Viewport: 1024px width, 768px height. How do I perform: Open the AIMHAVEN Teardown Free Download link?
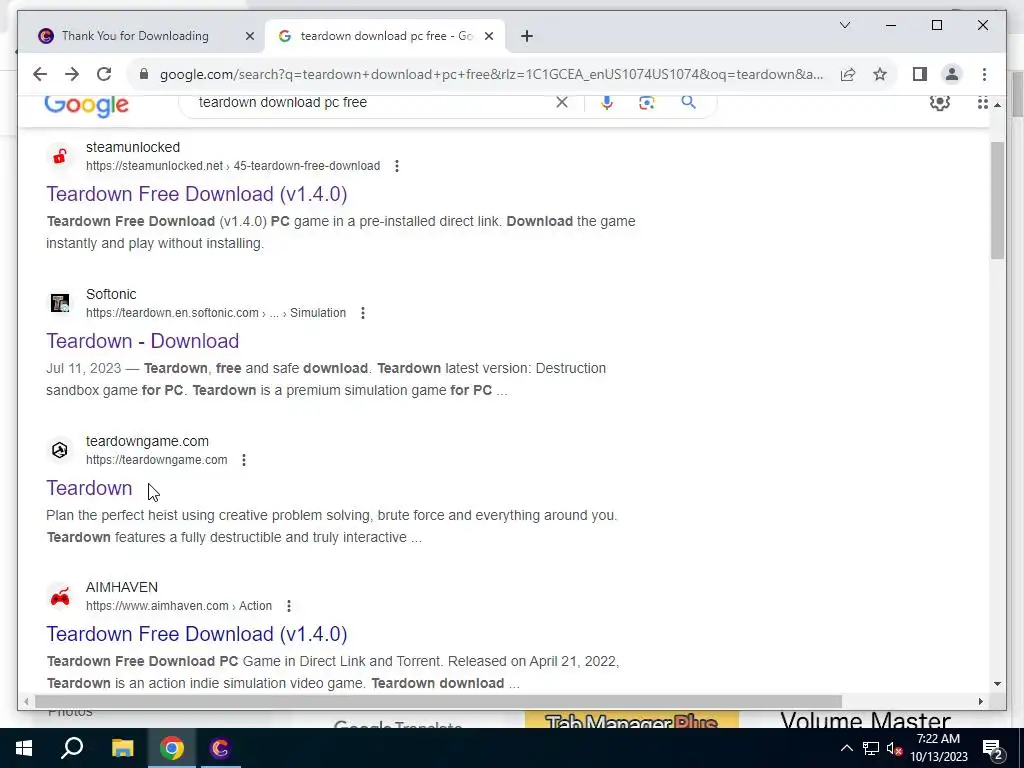197,634
